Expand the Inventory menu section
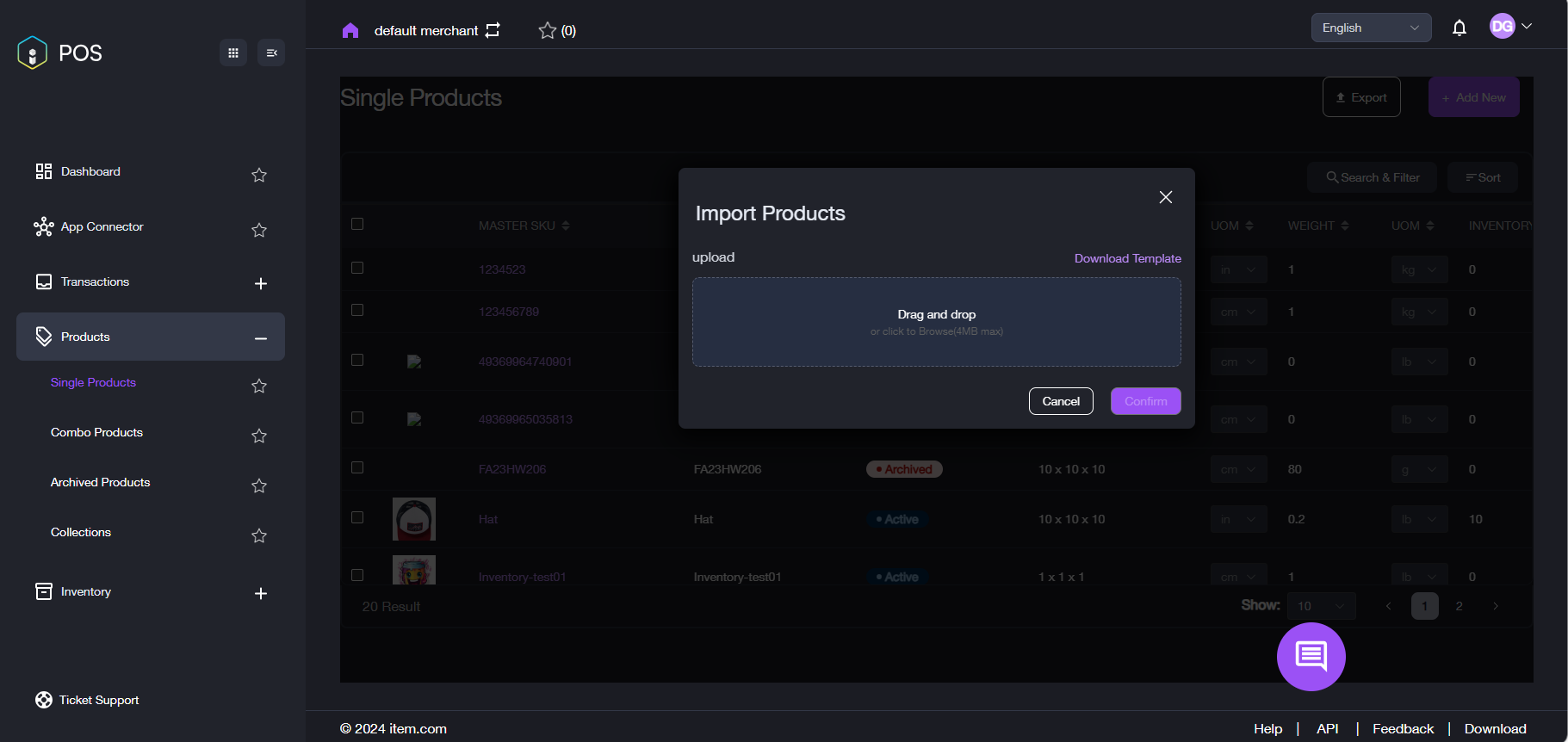1568x742 pixels. (261, 593)
